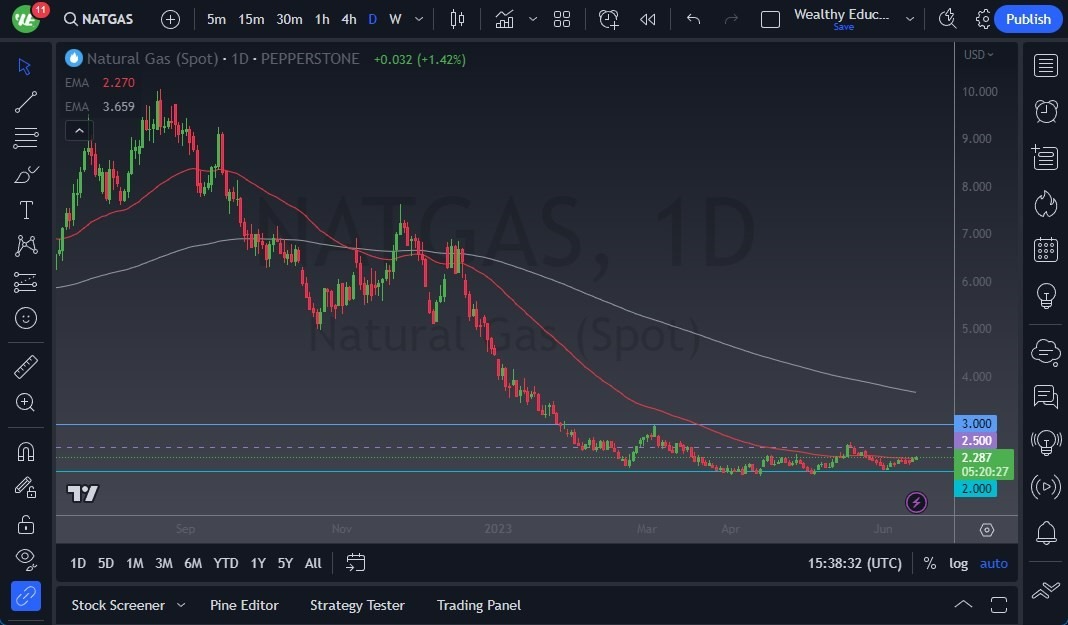Select the trend line drawing tool
Image resolution: width=1068 pixels, height=625 pixels.
[x=25, y=102]
